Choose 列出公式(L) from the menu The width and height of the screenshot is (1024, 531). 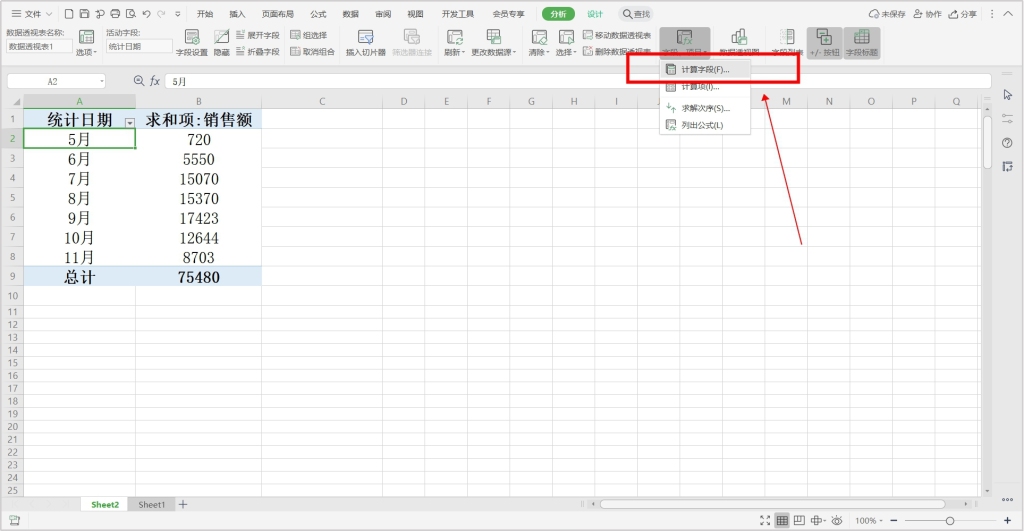pos(705,125)
